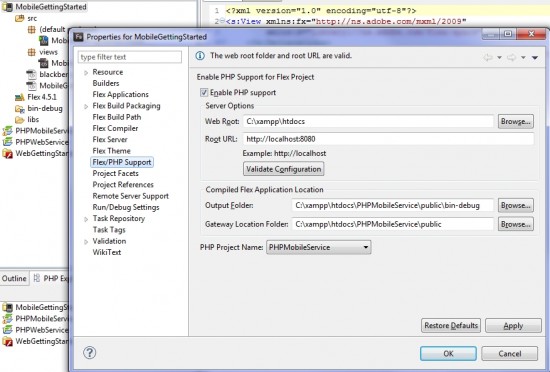550x372 pixels.
Task: Click the Output Folder path field
Action: [393, 205]
